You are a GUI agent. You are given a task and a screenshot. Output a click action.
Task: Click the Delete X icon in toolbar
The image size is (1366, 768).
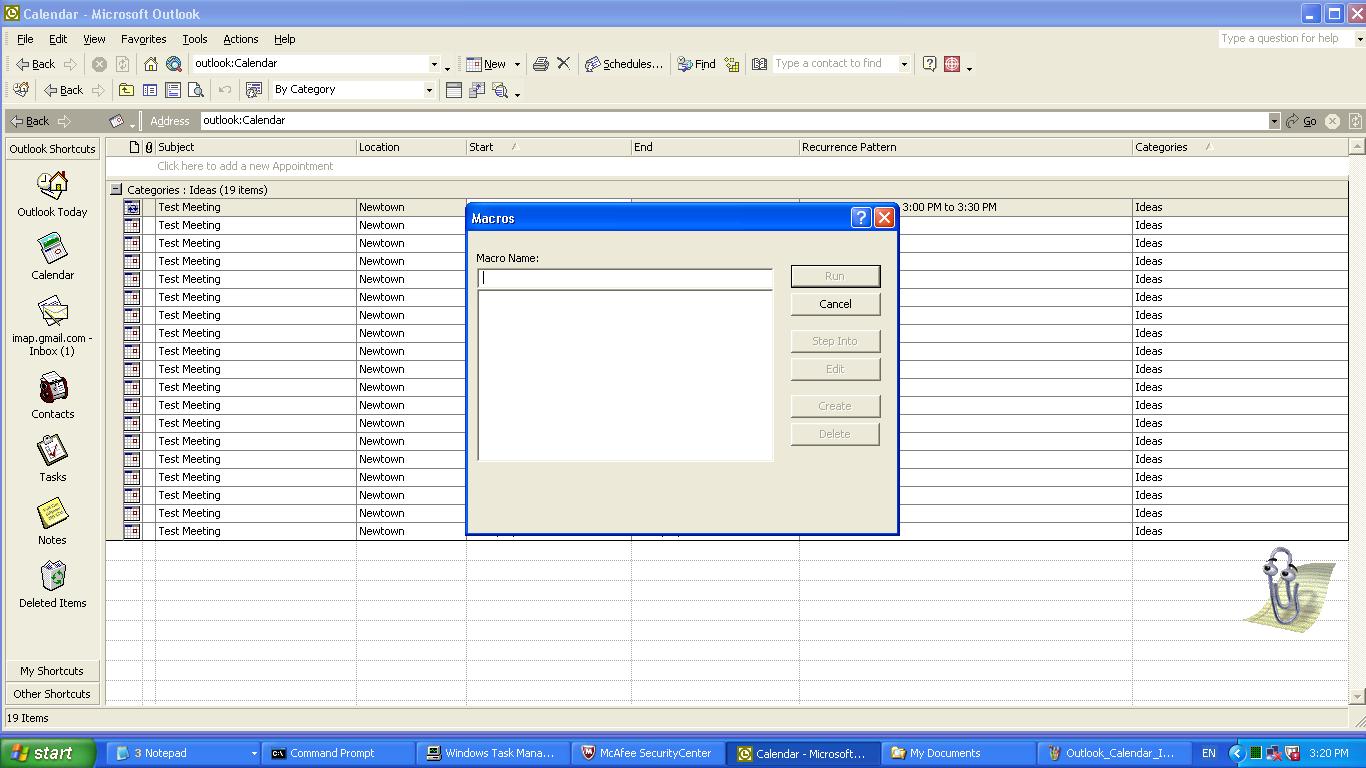pyautogui.click(x=564, y=64)
